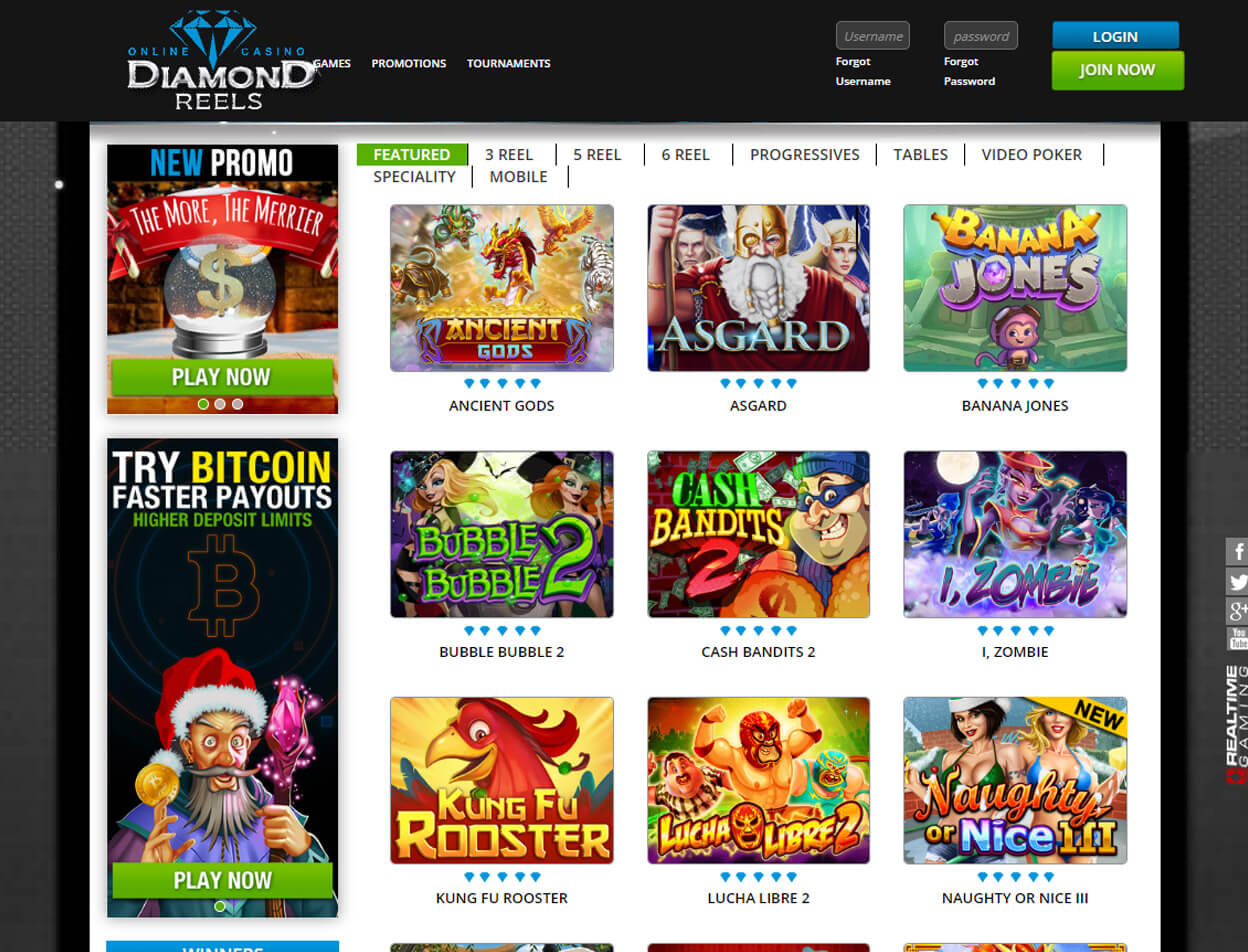Open the Banana Jones game thumbnail
Screen dimensions: 1248x952
coord(1015,288)
